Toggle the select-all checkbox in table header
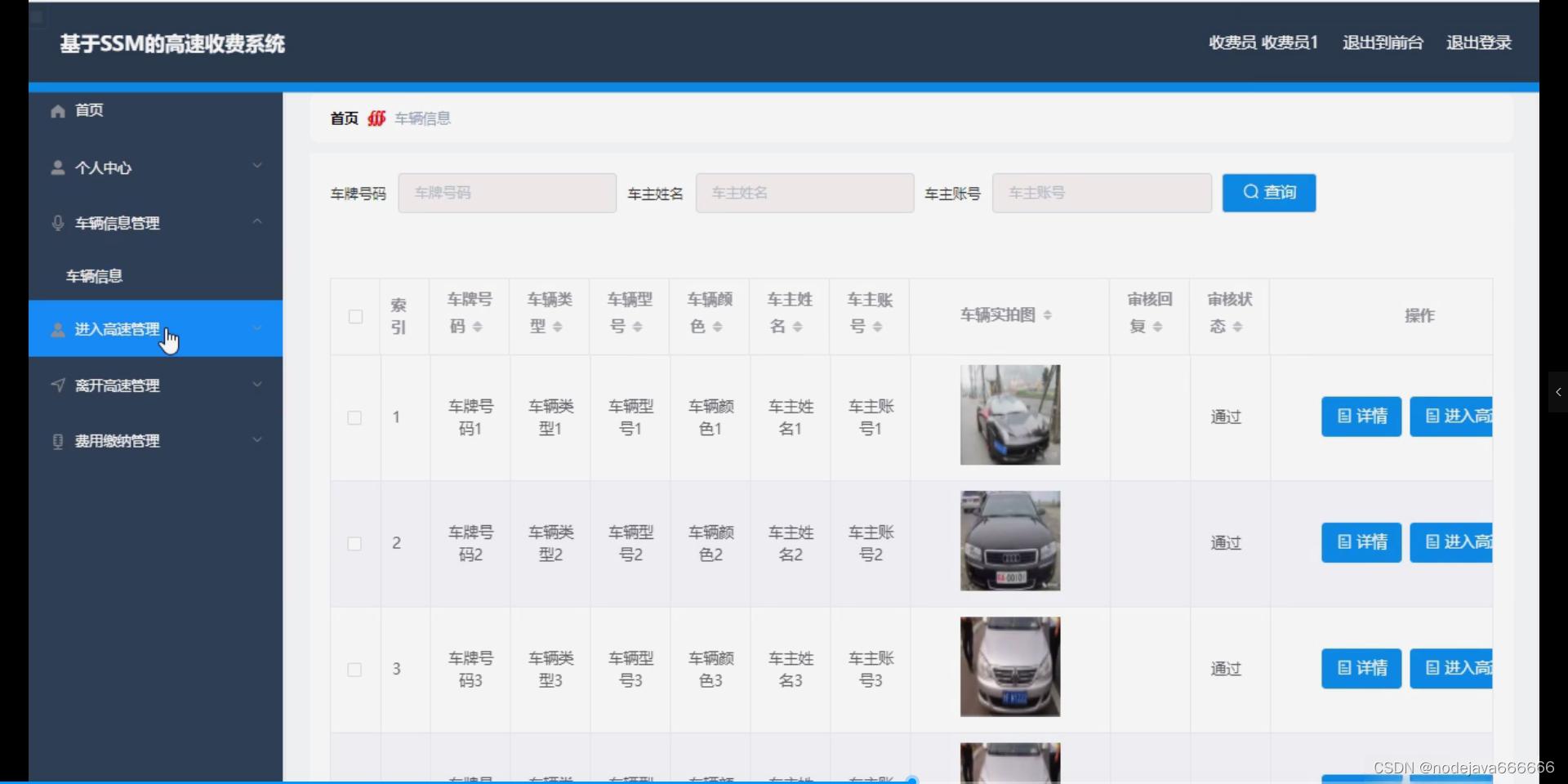The image size is (1568, 784). [355, 316]
